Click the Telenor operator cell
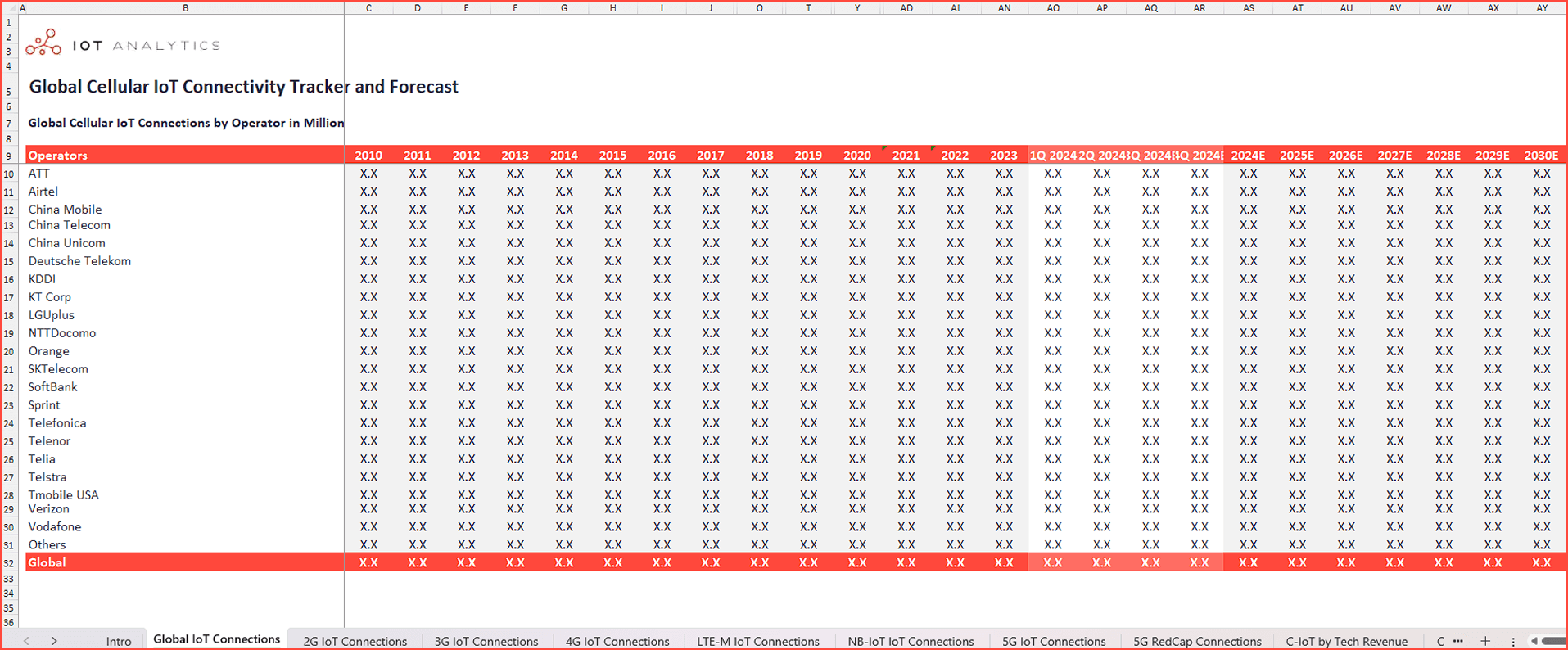Viewport: 1568px width, 650px height. (185, 441)
